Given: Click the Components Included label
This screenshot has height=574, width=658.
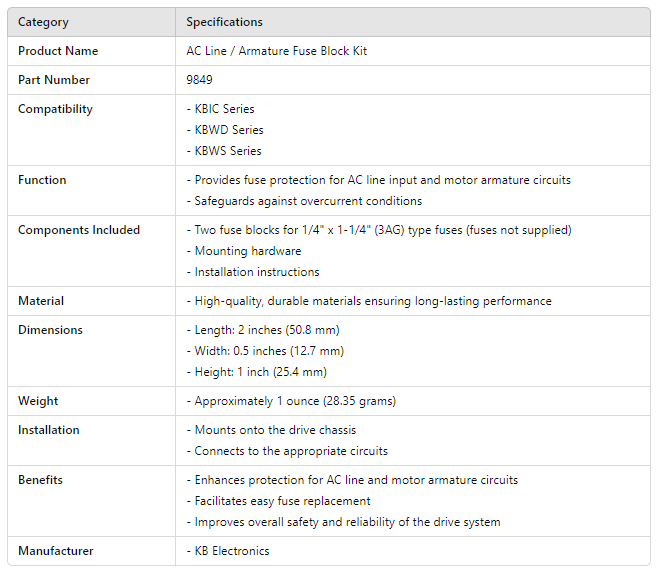Looking at the screenshot, I should 77,230.
